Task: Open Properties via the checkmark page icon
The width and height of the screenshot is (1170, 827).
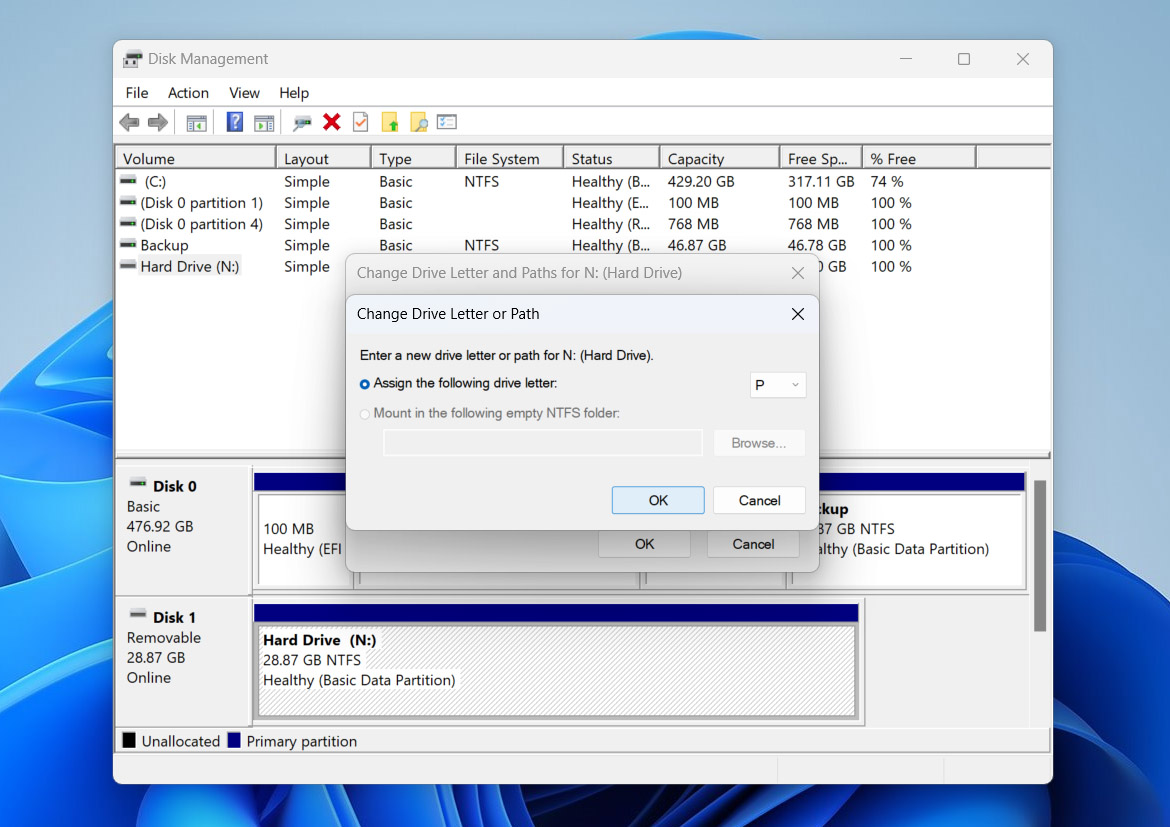Action: point(360,122)
